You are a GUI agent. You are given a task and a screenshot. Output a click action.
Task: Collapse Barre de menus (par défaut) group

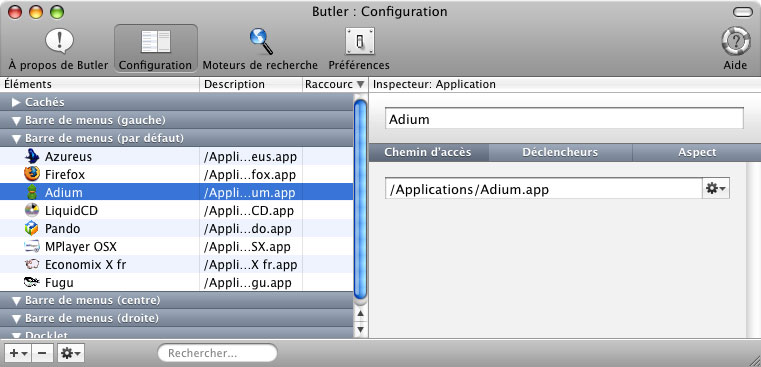click(x=17, y=139)
